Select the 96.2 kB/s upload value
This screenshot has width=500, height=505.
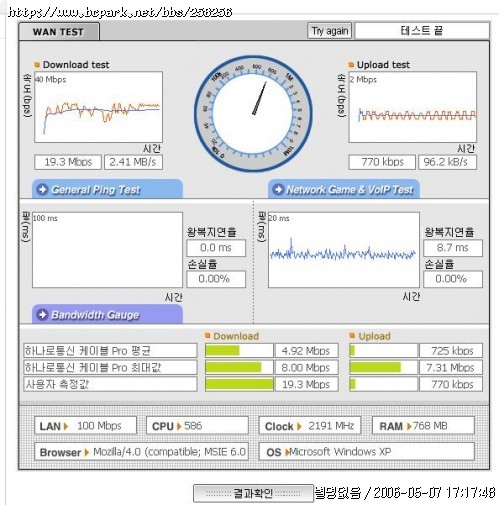(447, 162)
